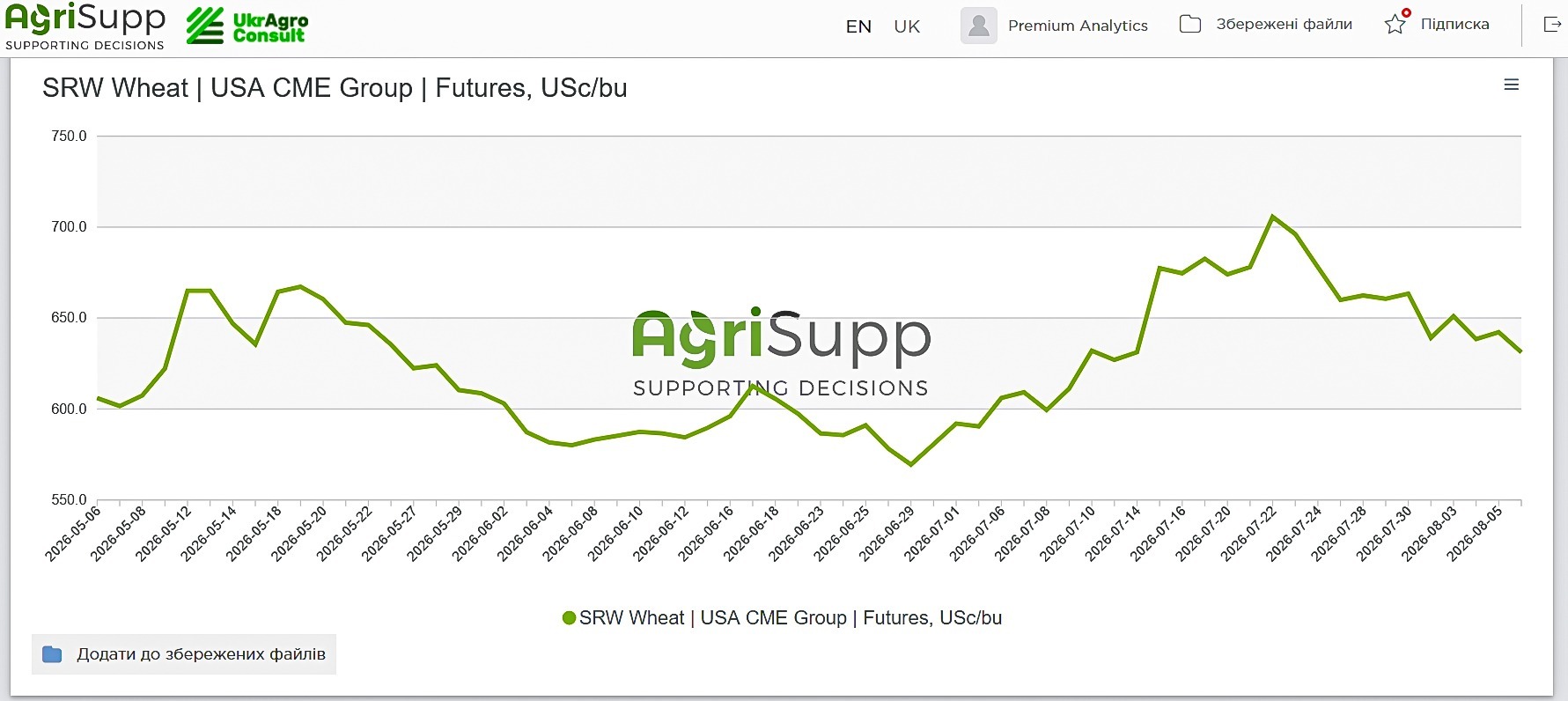Toggle the SRW Wheat legend series
The height and width of the screenshot is (701, 1568).
tap(782, 618)
